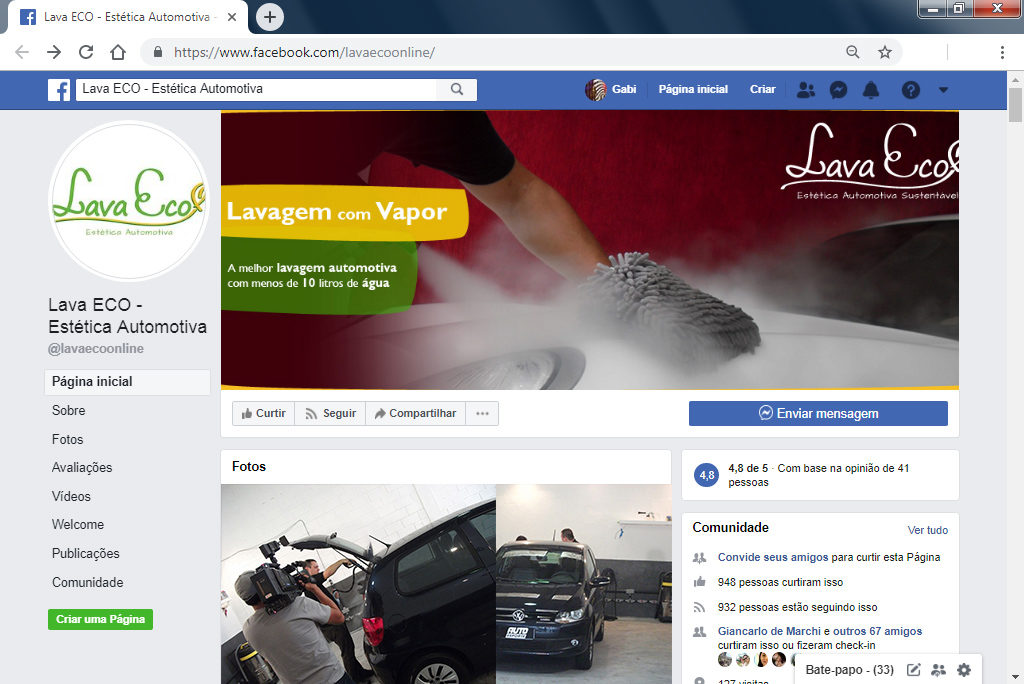Go forward with browser forward arrow
This screenshot has width=1024, height=684.
[x=54, y=52]
